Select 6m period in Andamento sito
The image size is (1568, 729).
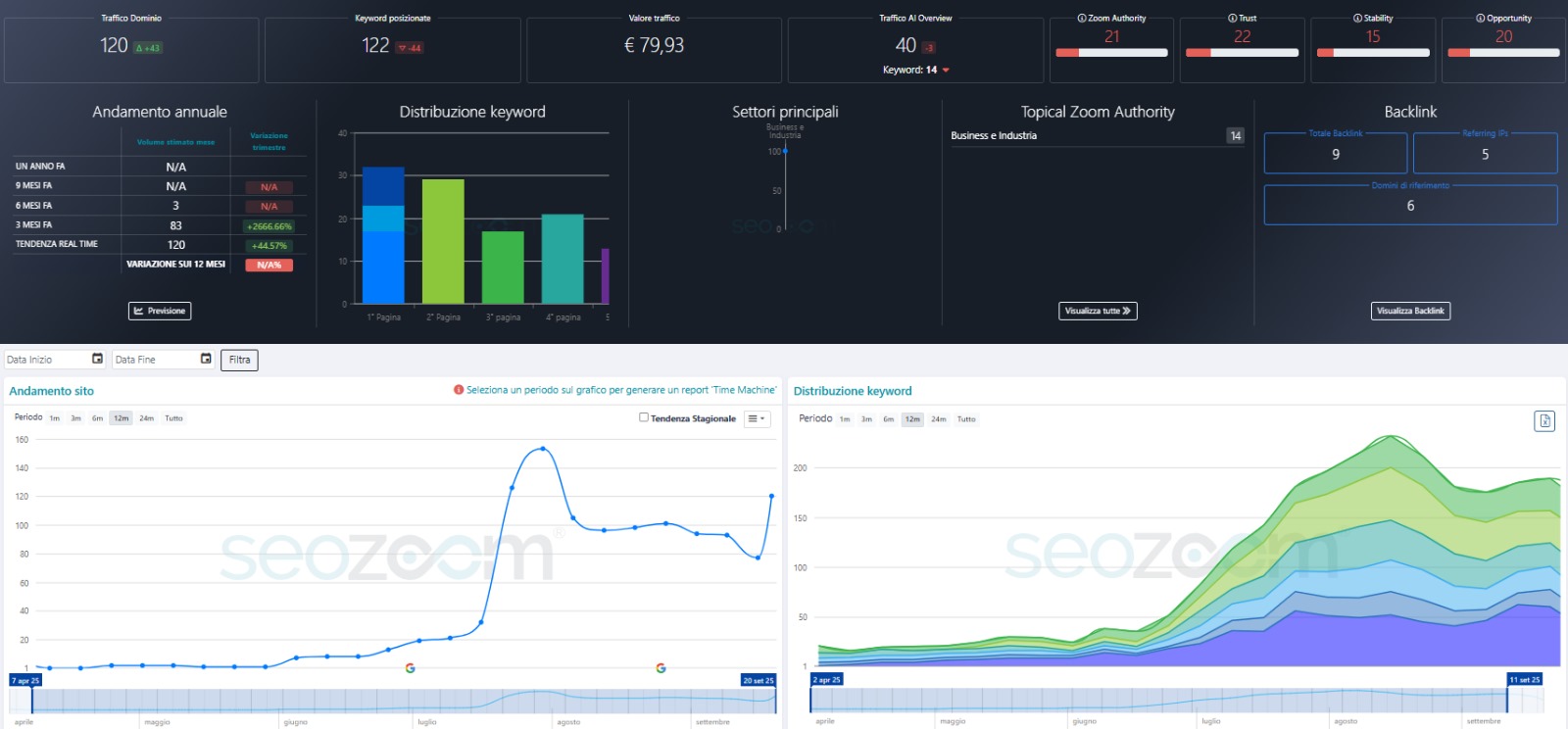(97, 418)
